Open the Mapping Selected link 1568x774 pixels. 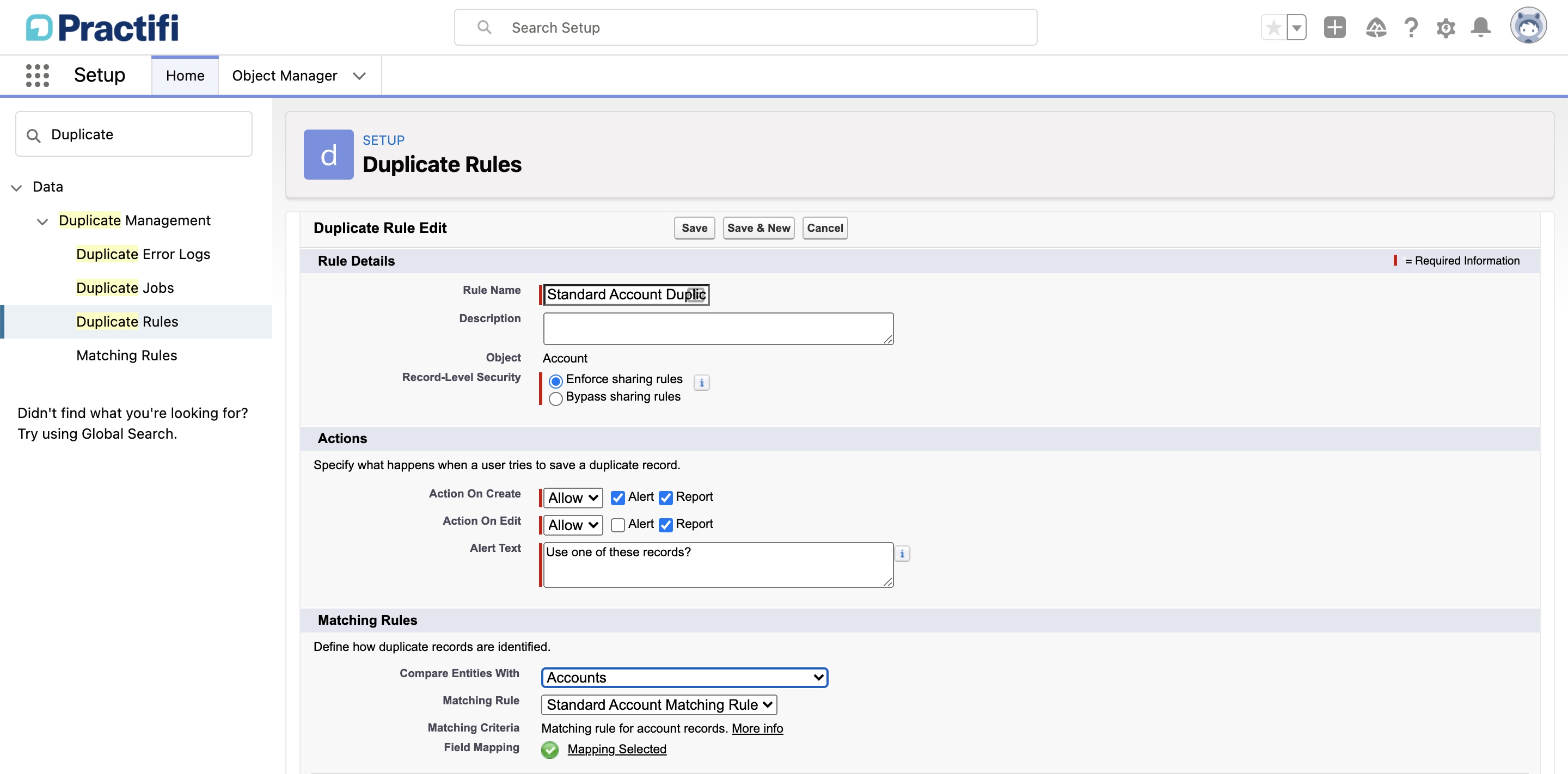click(617, 749)
